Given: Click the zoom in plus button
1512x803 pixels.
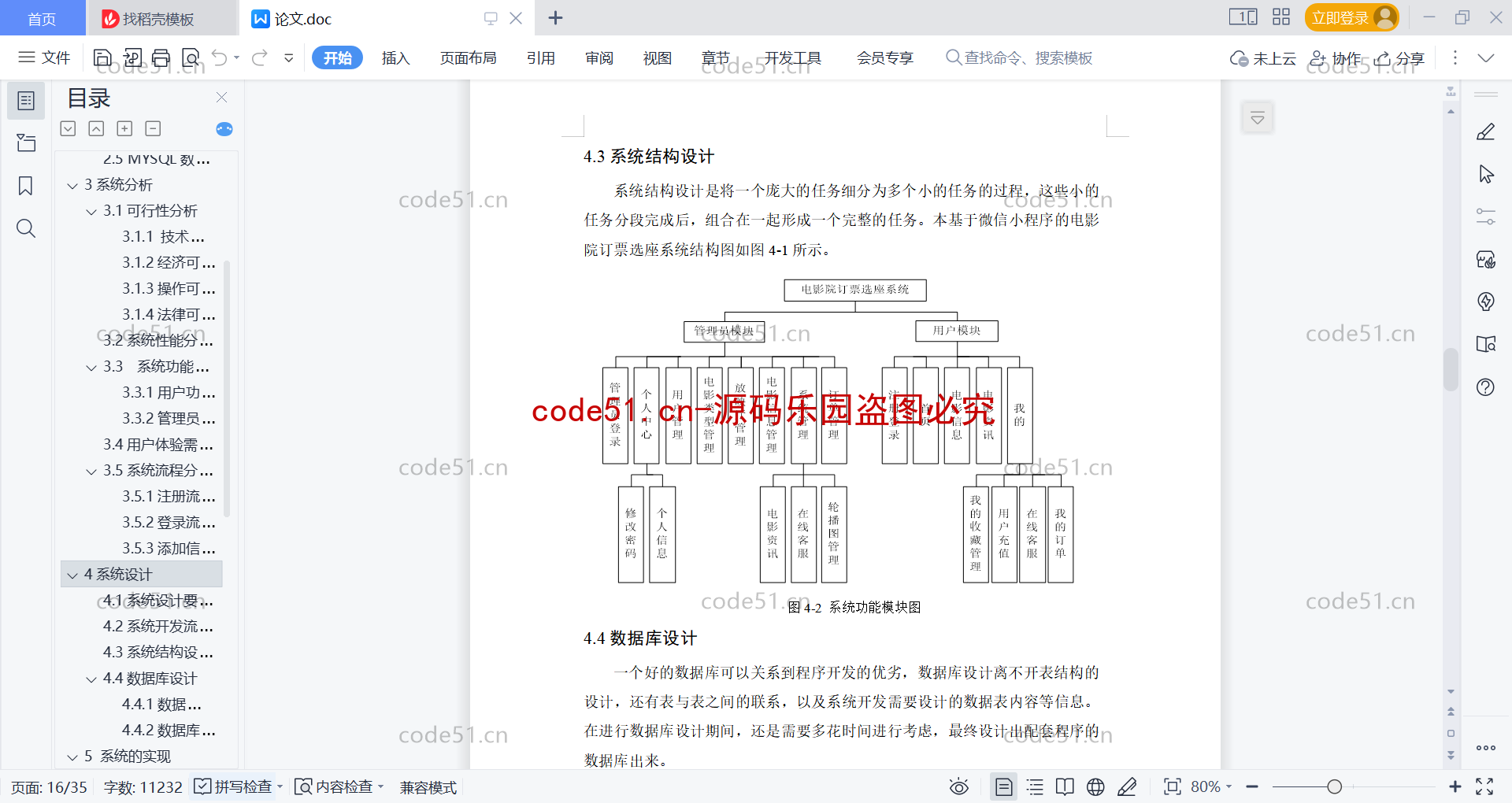Looking at the screenshot, I should coord(1455,786).
